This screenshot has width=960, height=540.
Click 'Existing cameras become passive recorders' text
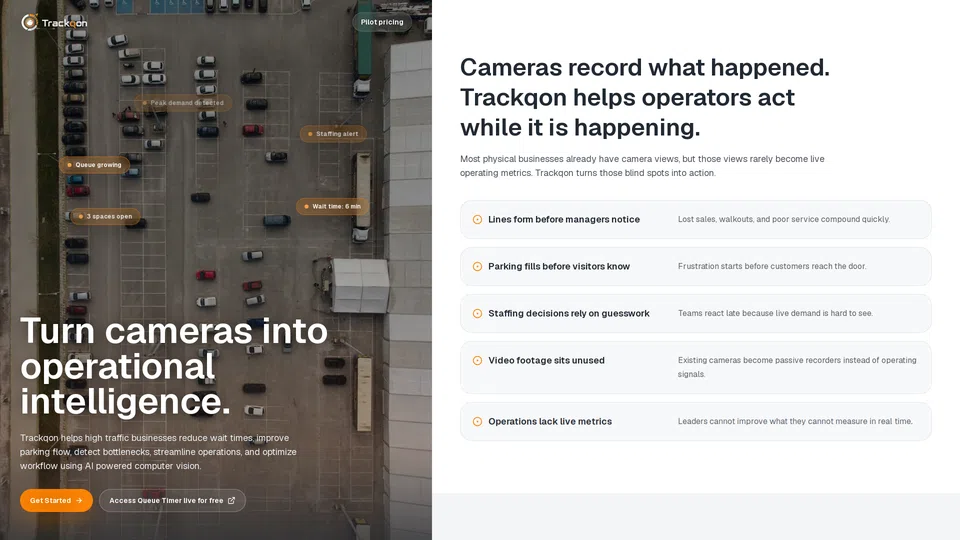(797, 367)
